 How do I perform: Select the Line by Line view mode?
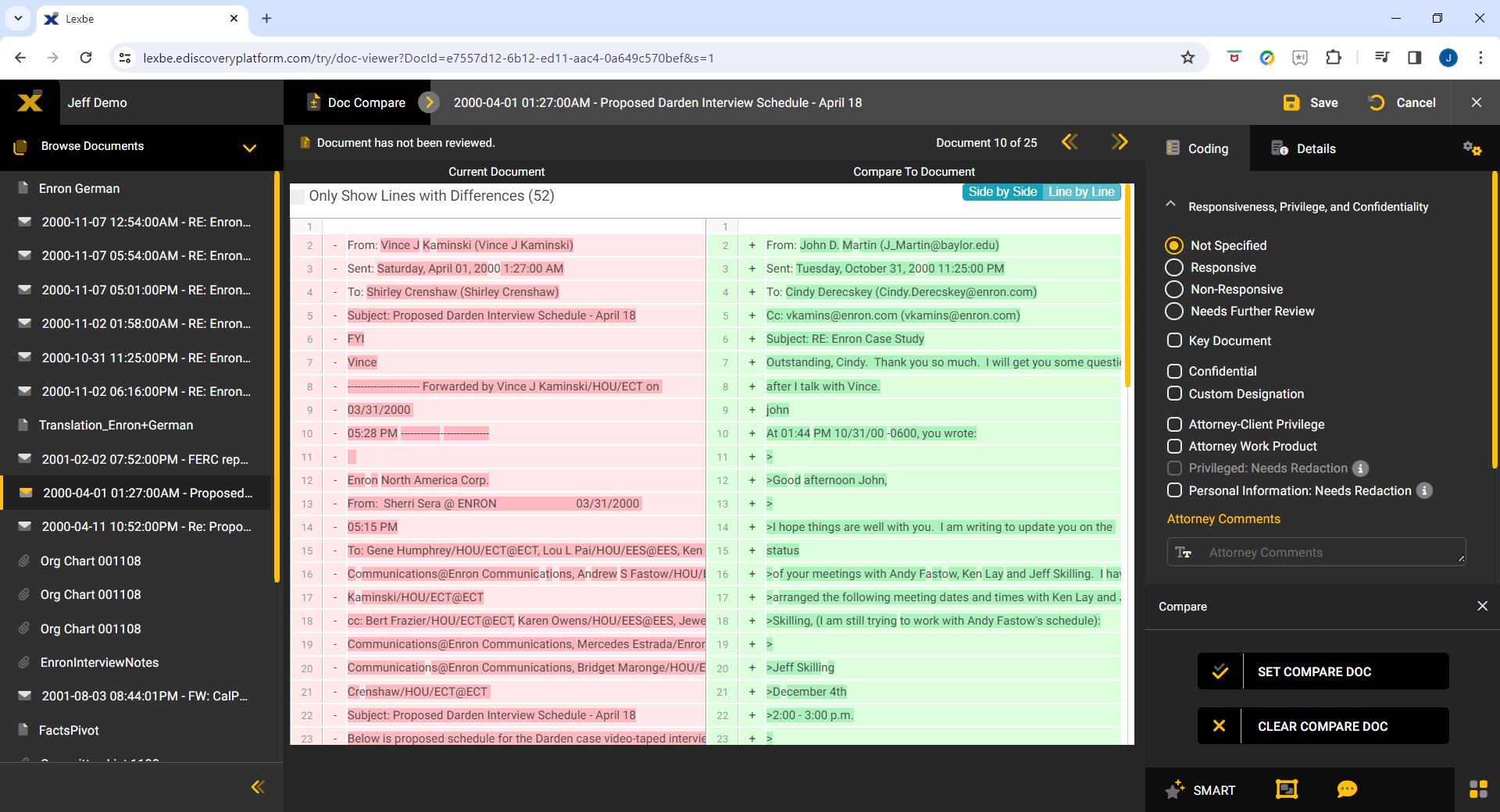[1082, 191]
